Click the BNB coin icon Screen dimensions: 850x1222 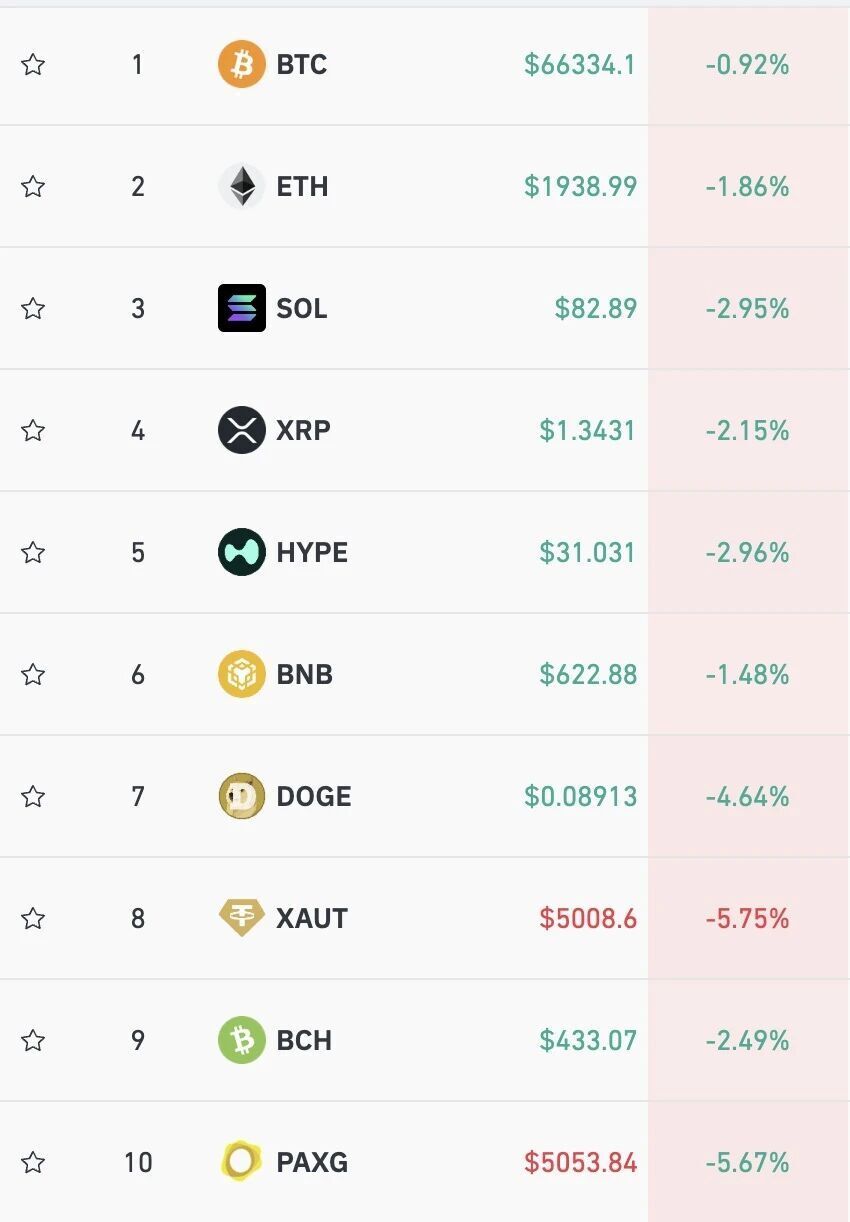pyautogui.click(x=241, y=674)
